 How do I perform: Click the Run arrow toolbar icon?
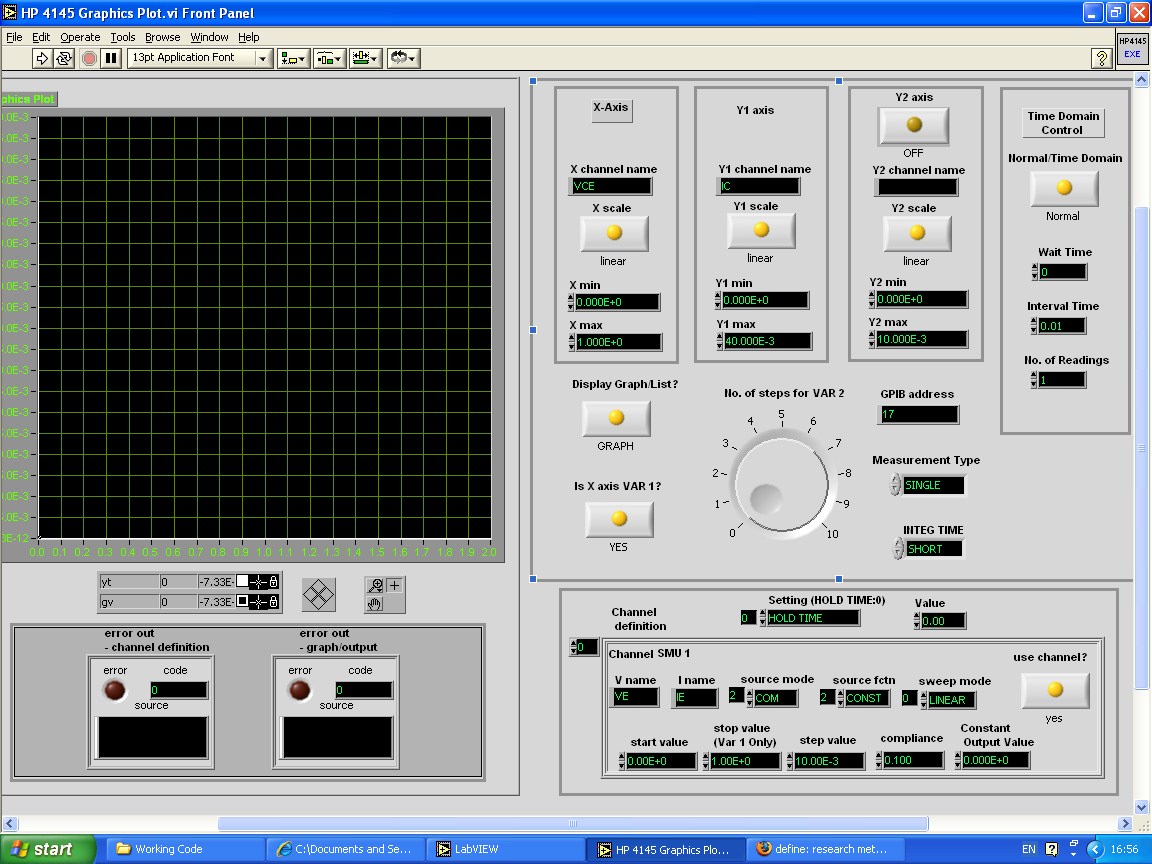[42, 58]
